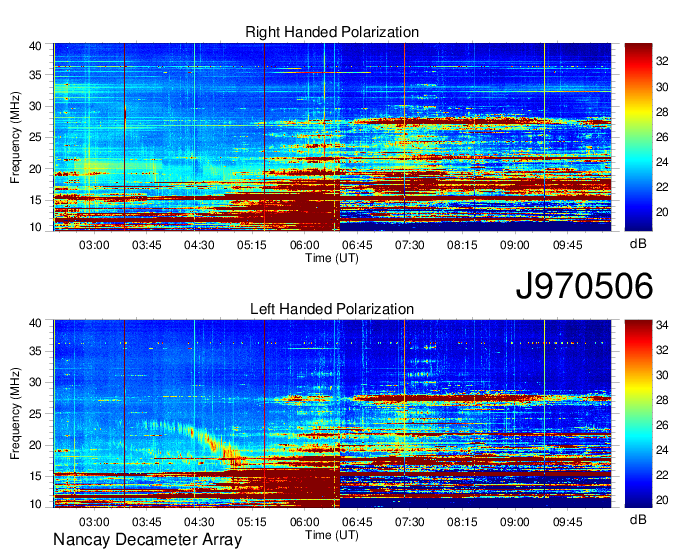Screen dimensions: 680x552
Task: Click 08:15 time tick of Left Handed plot
Action: tap(462, 522)
